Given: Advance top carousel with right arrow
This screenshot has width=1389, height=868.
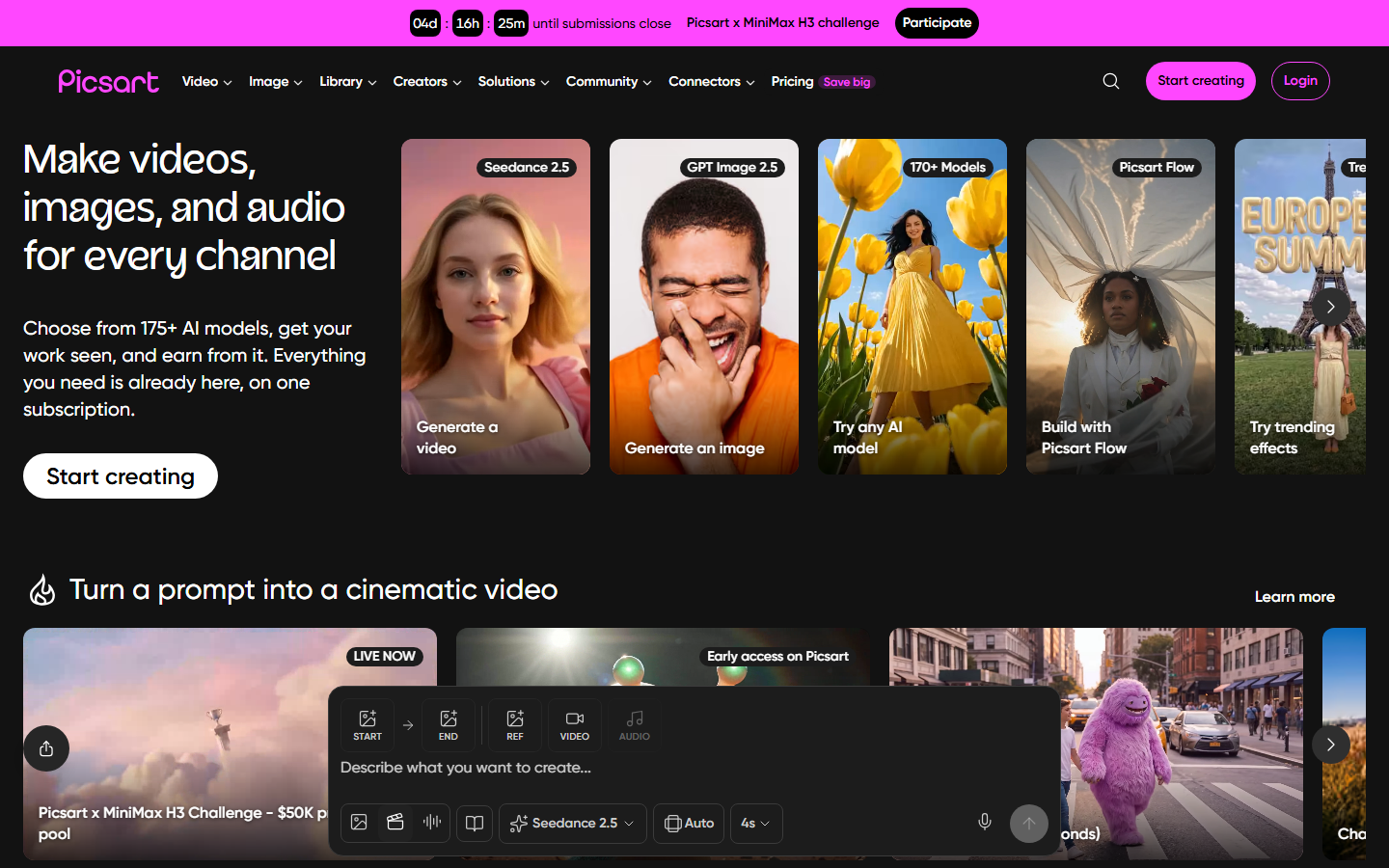Looking at the screenshot, I should 1331,307.
